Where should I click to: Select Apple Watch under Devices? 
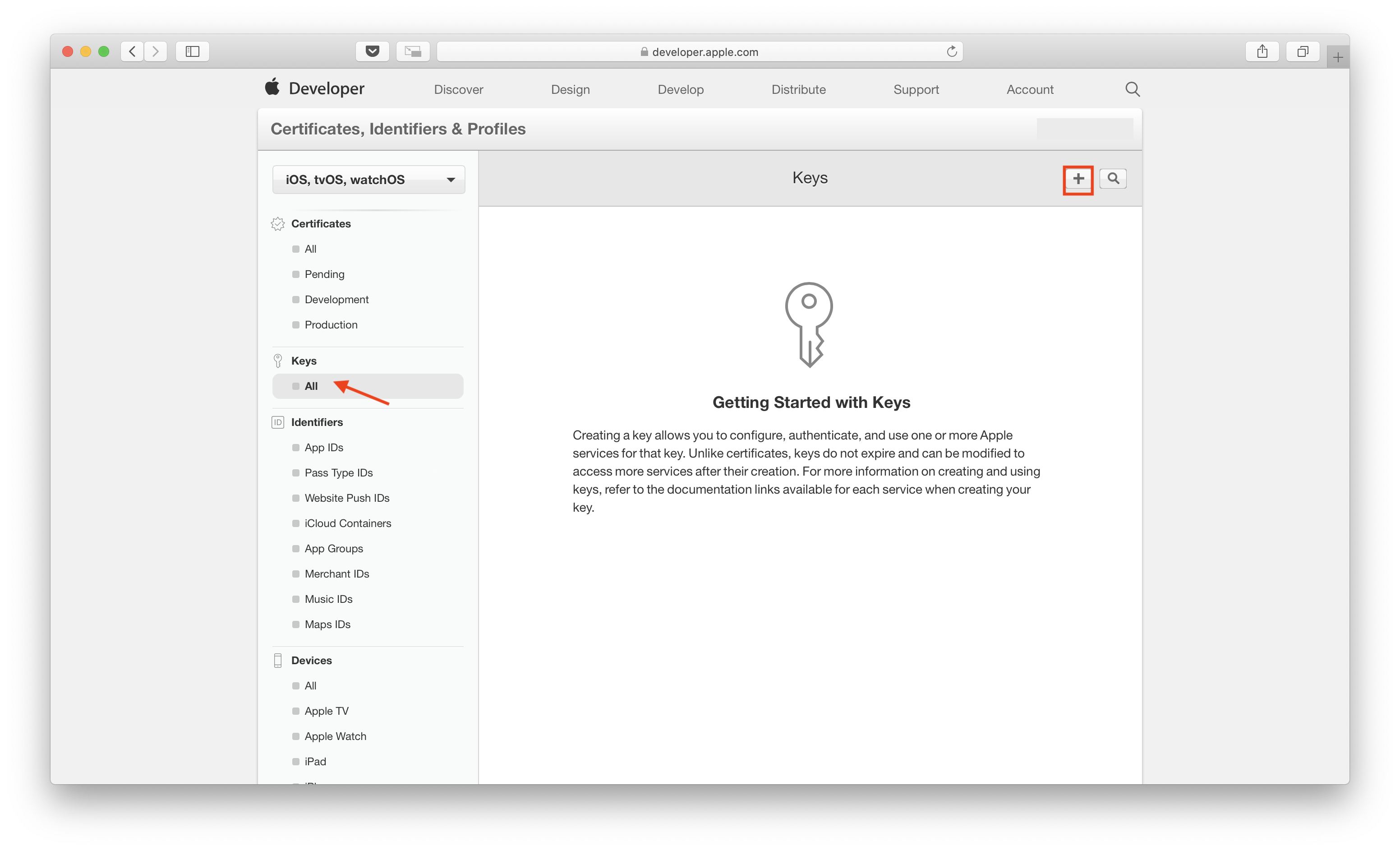pos(335,737)
